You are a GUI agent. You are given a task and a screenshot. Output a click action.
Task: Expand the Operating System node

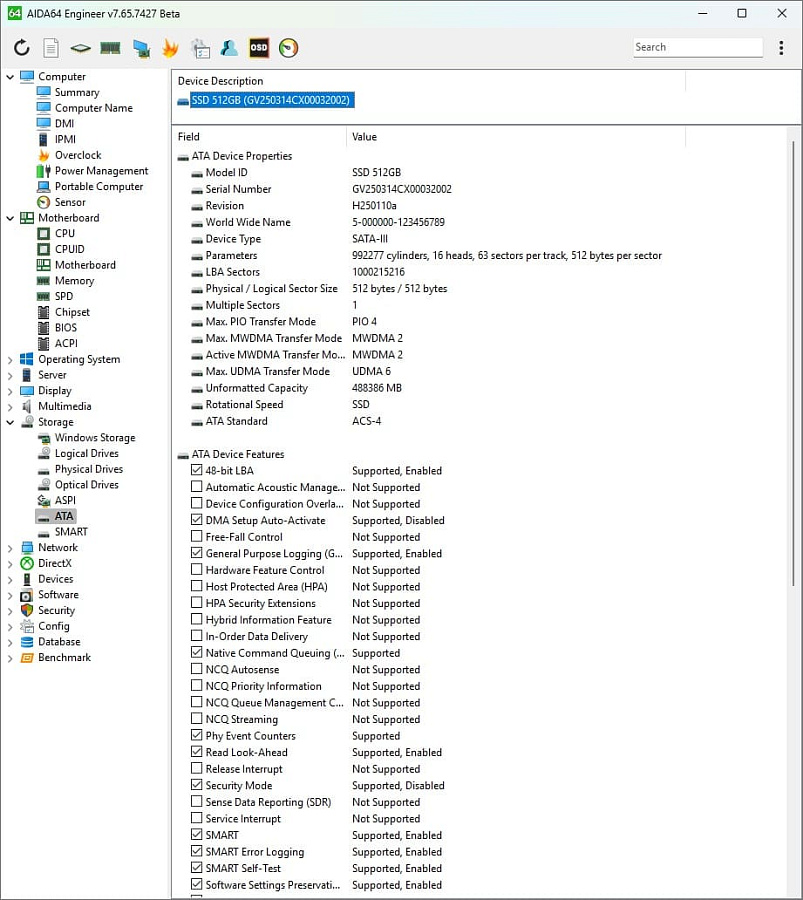click(x=10, y=359)
